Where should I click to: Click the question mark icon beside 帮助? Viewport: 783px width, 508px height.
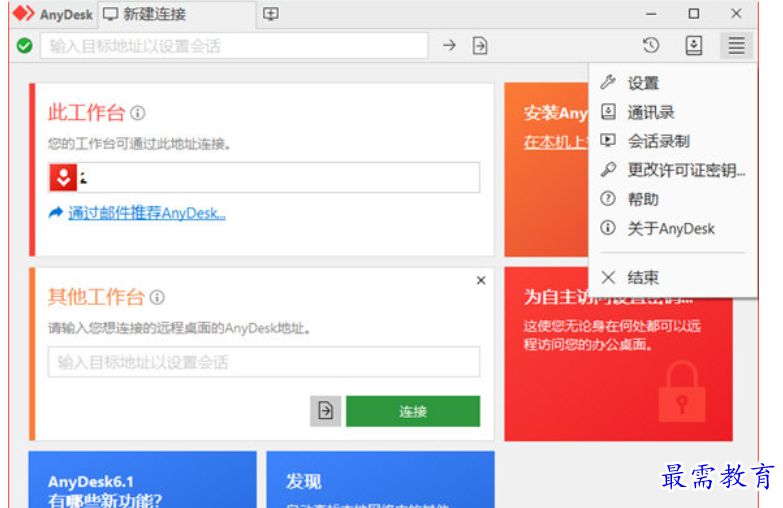click(x=608, y=199)
